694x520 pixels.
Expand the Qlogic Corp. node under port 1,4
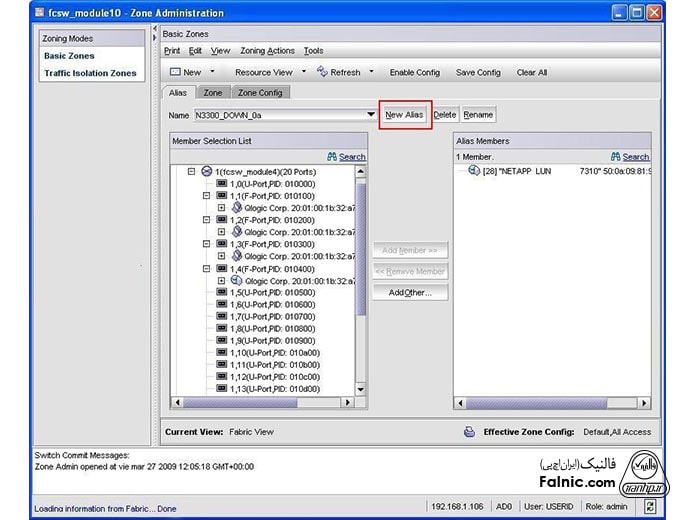coord(222,281)
